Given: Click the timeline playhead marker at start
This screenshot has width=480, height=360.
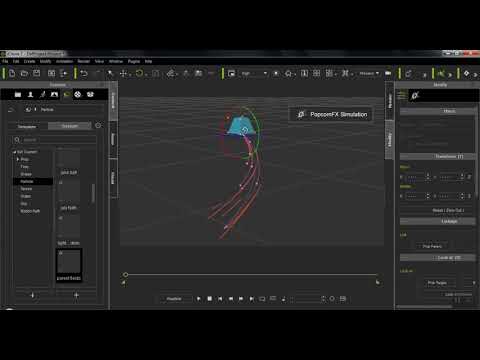Looking at the screenshot, I should [x=125, y=275].
